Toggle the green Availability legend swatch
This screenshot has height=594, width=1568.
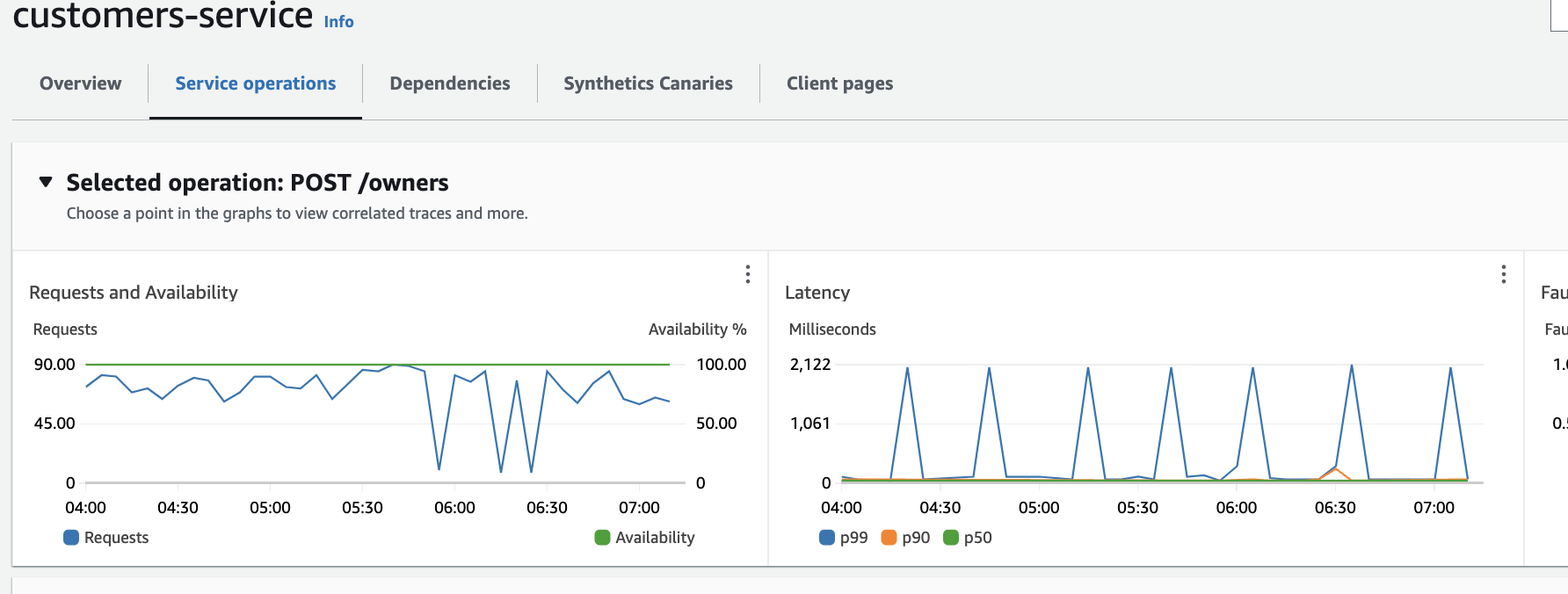[602, 538]
